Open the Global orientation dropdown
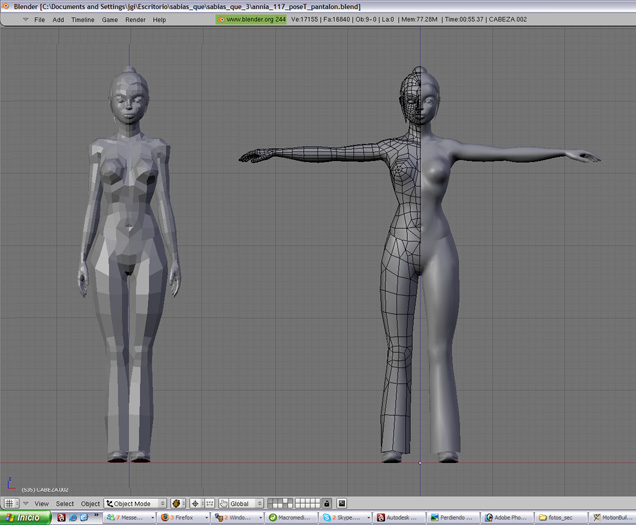The width and height of the screenshot is (636, 525). pos(243,503)
